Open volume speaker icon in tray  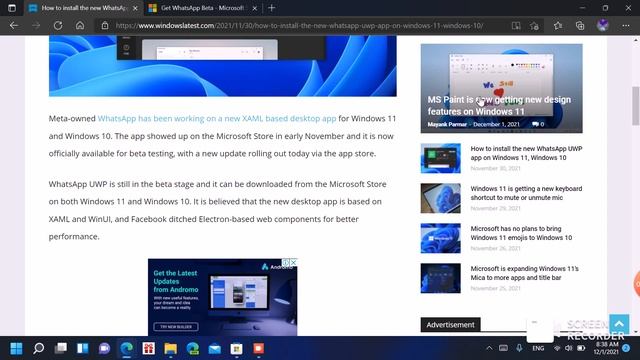pyautogui.click(x=569, y=348)
